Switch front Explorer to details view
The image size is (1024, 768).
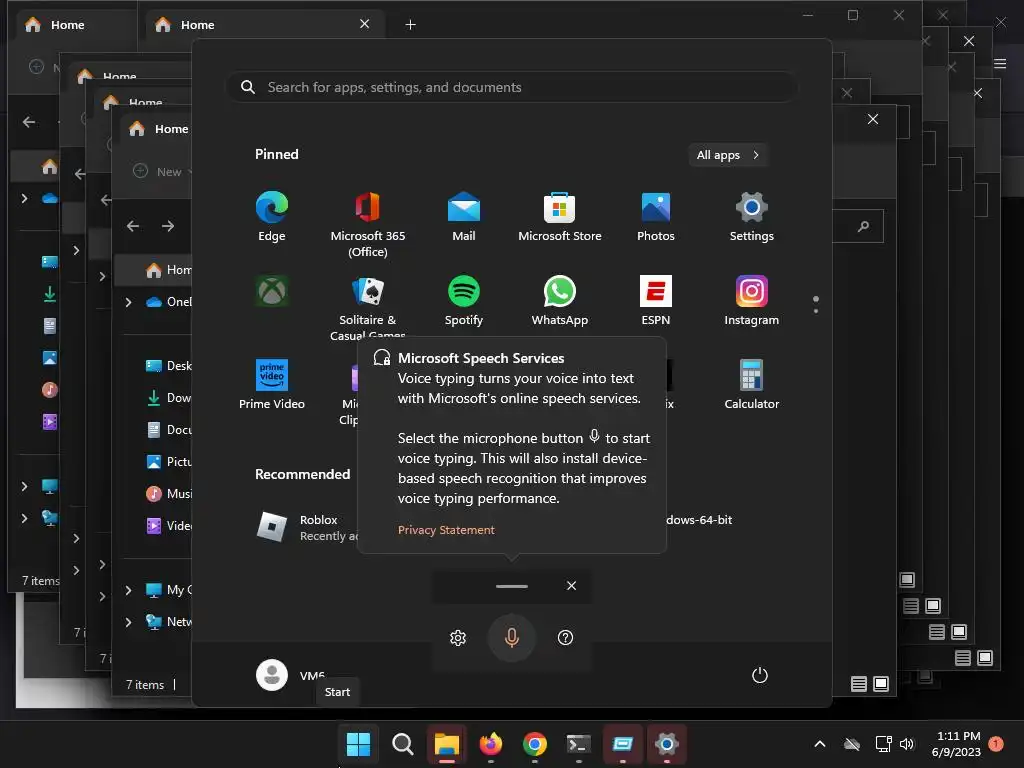(x=859, y=684)
